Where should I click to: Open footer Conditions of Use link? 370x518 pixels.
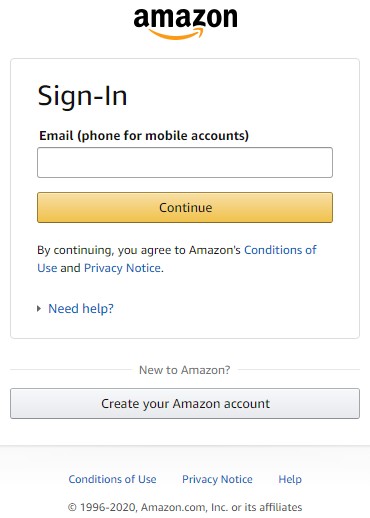pos(112,479)
